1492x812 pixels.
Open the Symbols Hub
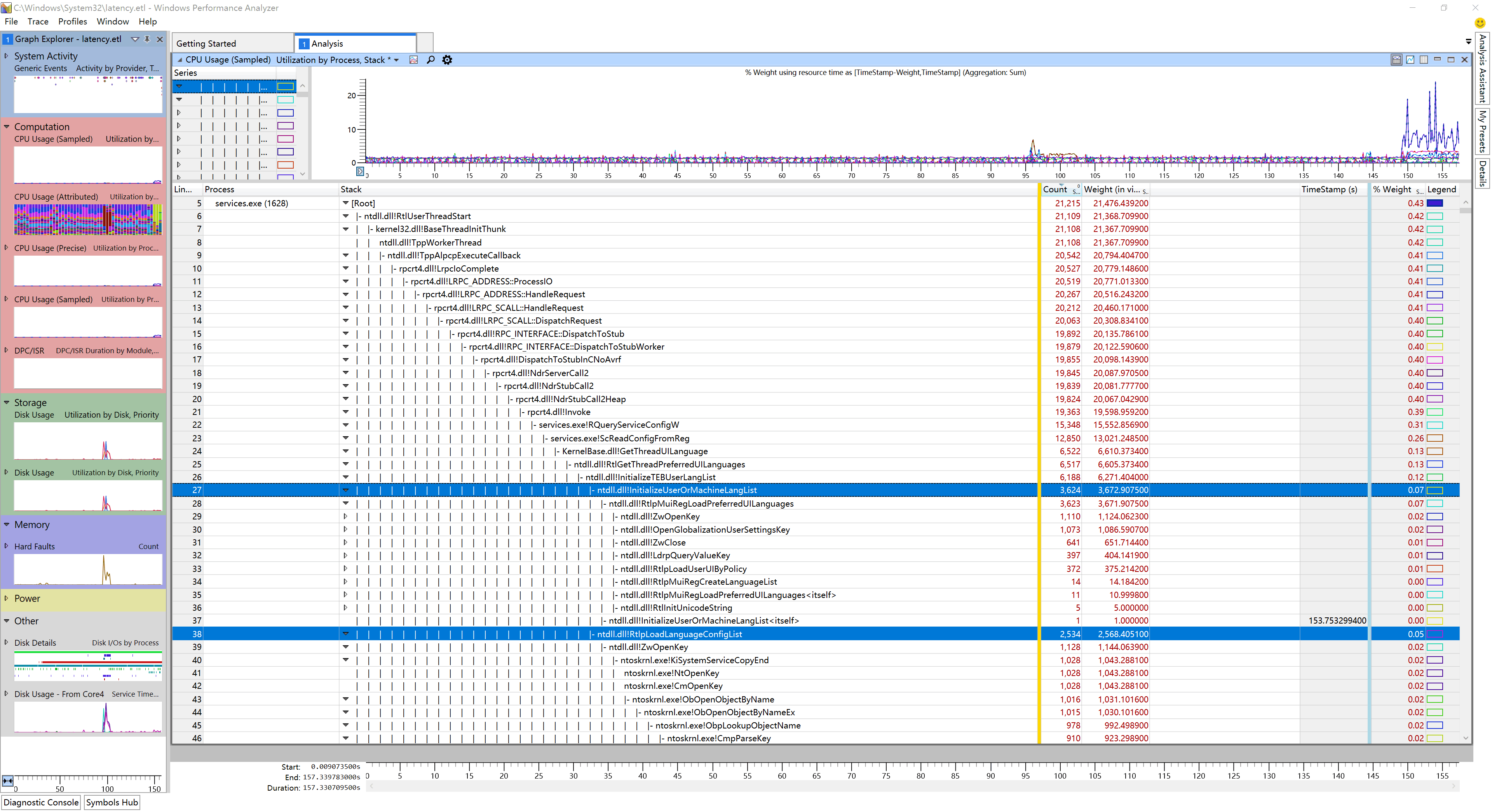coord(112,802)
